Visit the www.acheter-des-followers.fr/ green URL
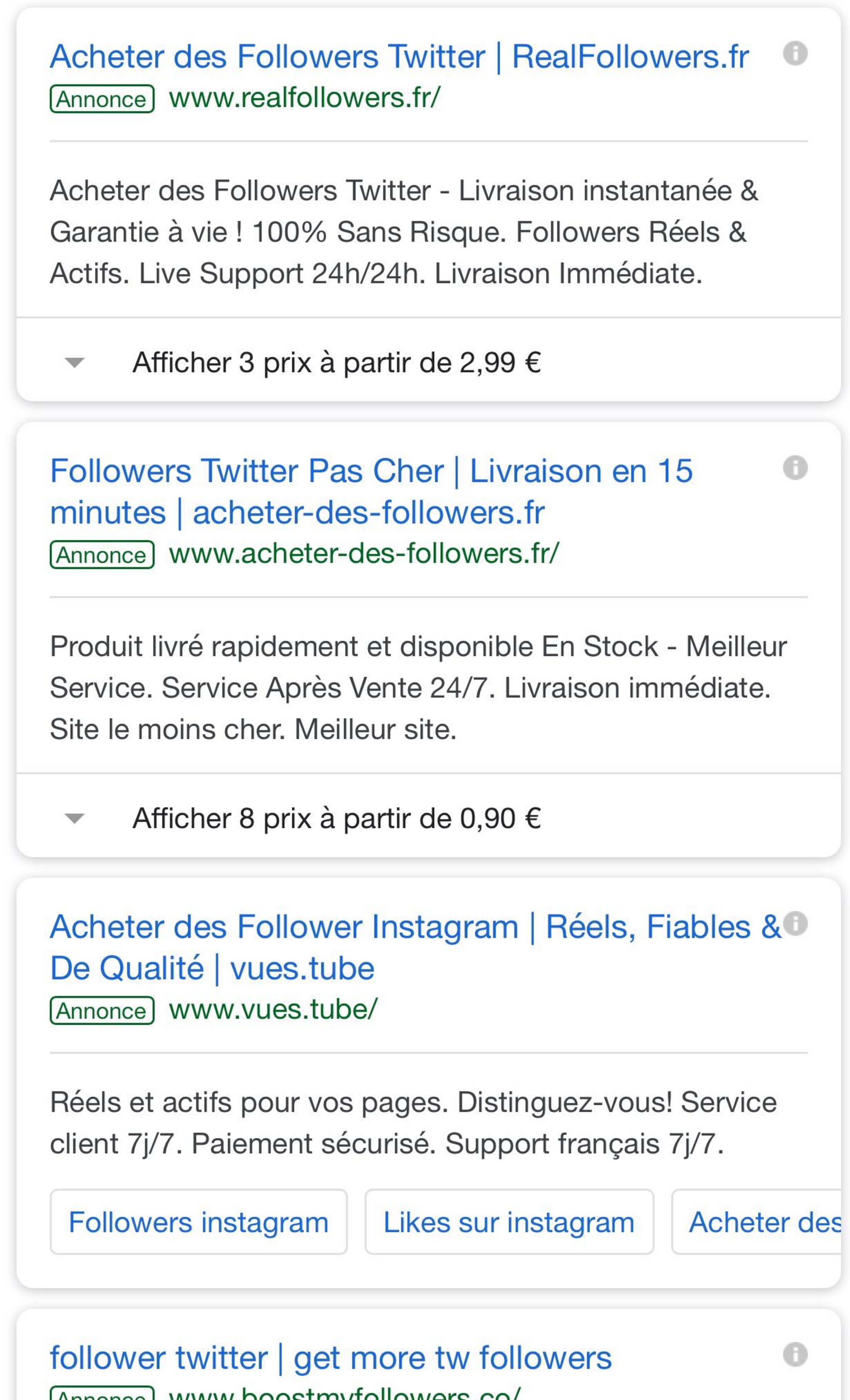The image size is (850, 1400). (x=364, y=553)
